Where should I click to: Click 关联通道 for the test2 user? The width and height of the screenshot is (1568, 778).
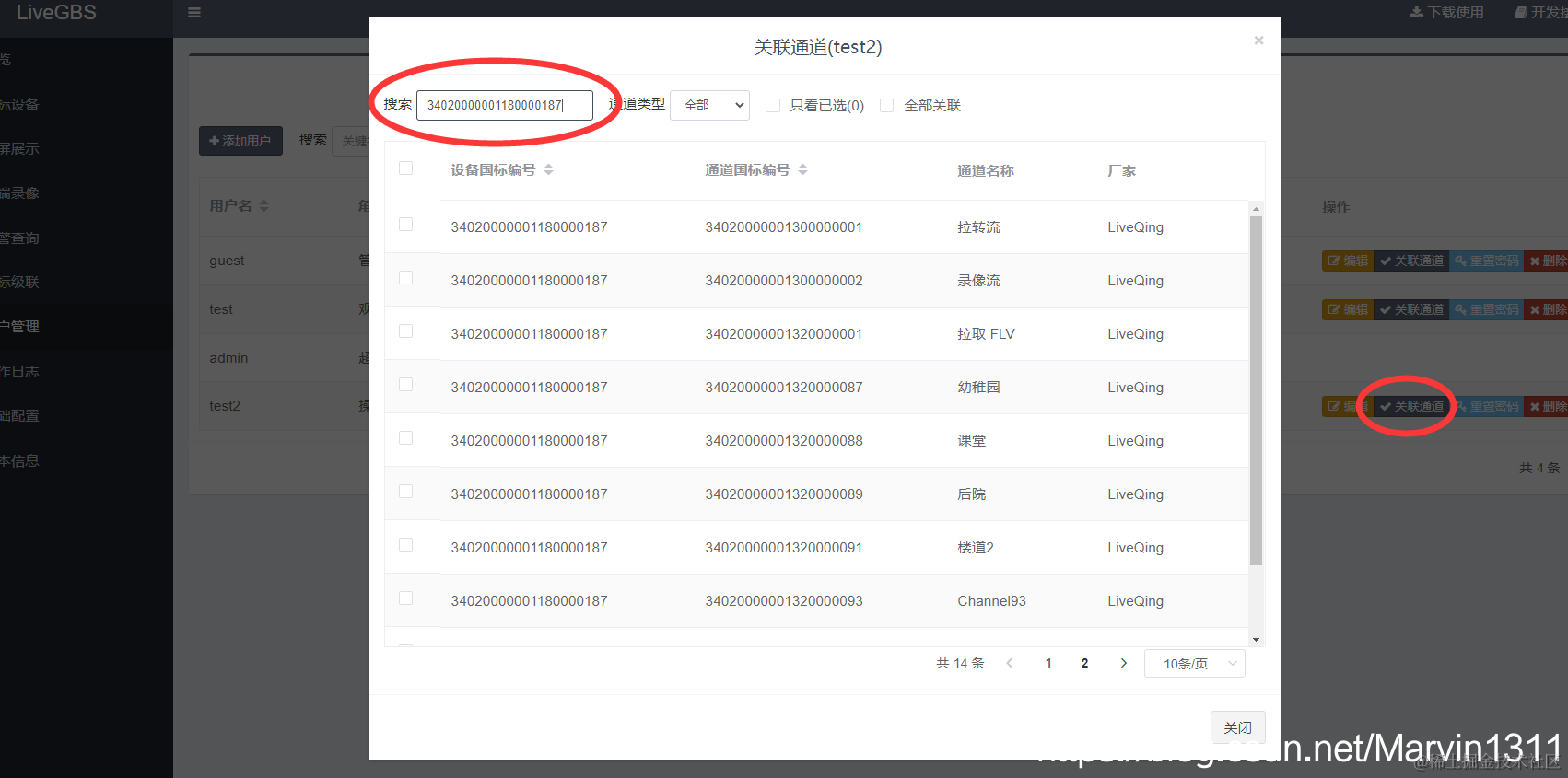(1411, 406)
